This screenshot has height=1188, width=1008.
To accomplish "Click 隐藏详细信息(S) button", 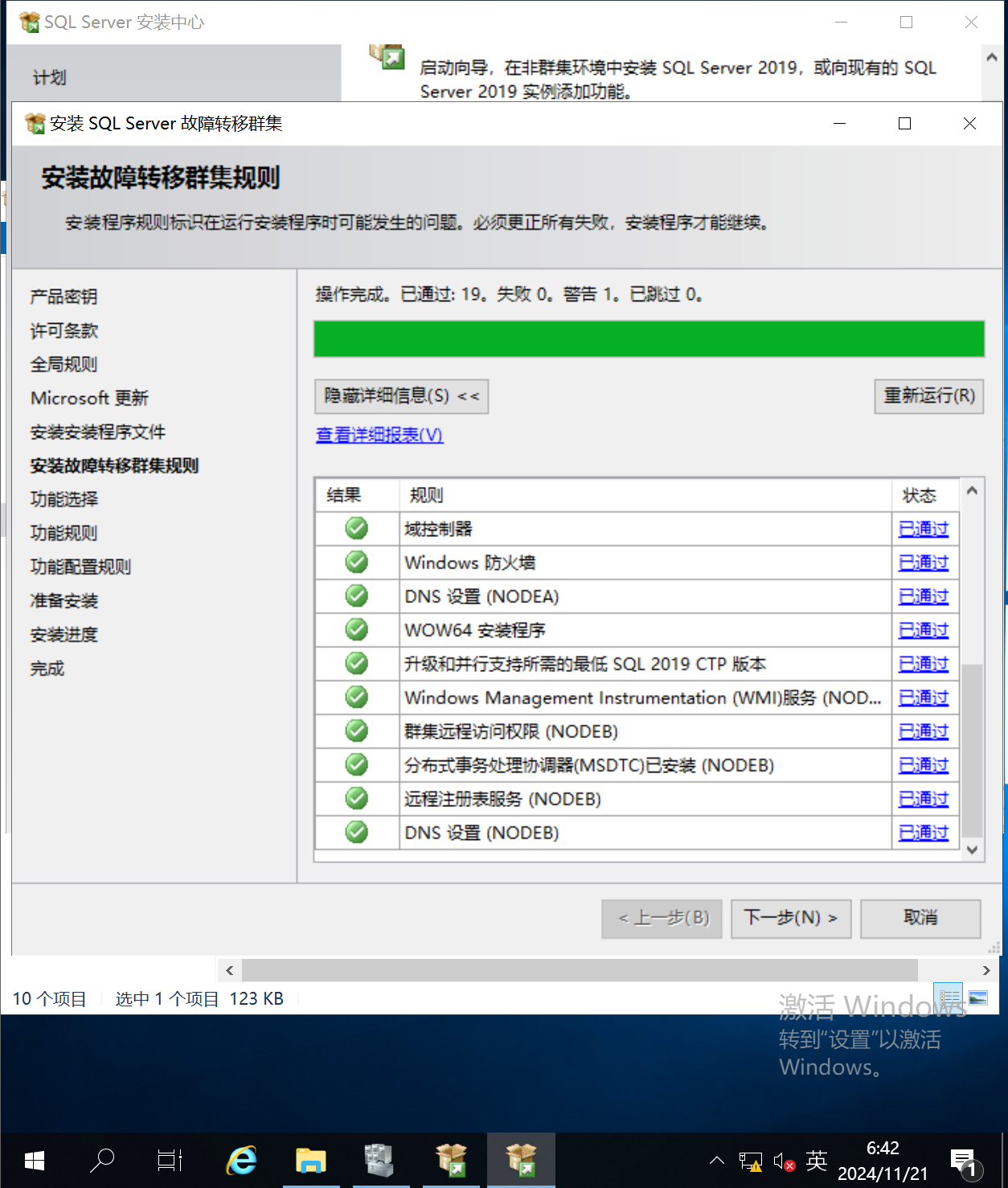I will tap(401, 396).
